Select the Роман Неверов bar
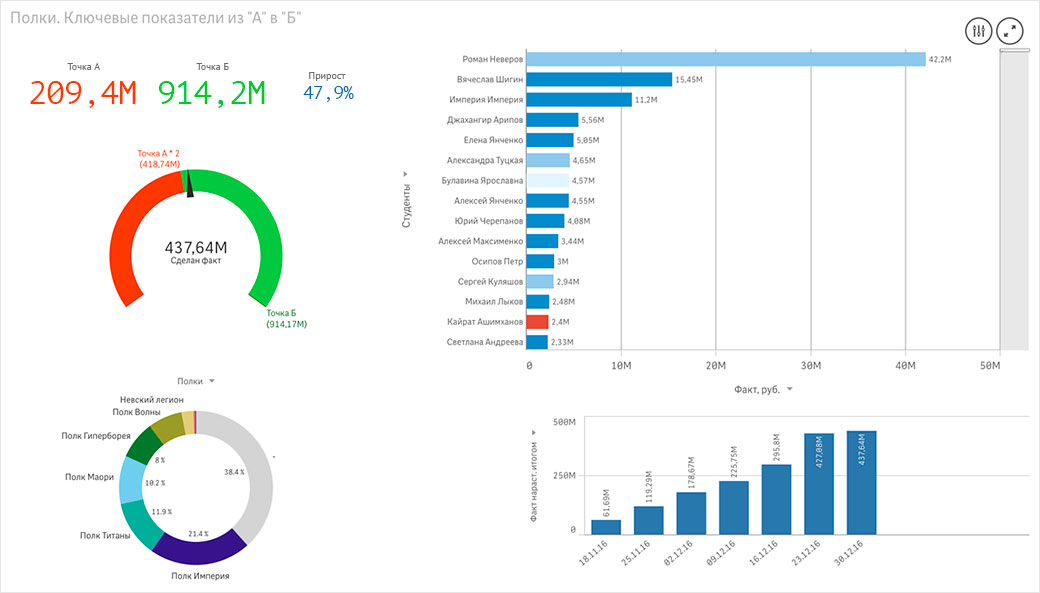 (724, 59)
